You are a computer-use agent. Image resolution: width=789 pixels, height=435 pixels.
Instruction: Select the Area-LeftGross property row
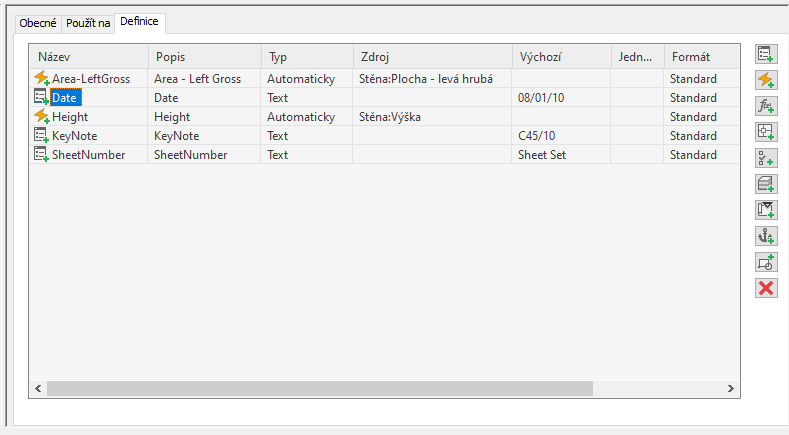click(91, 79)
